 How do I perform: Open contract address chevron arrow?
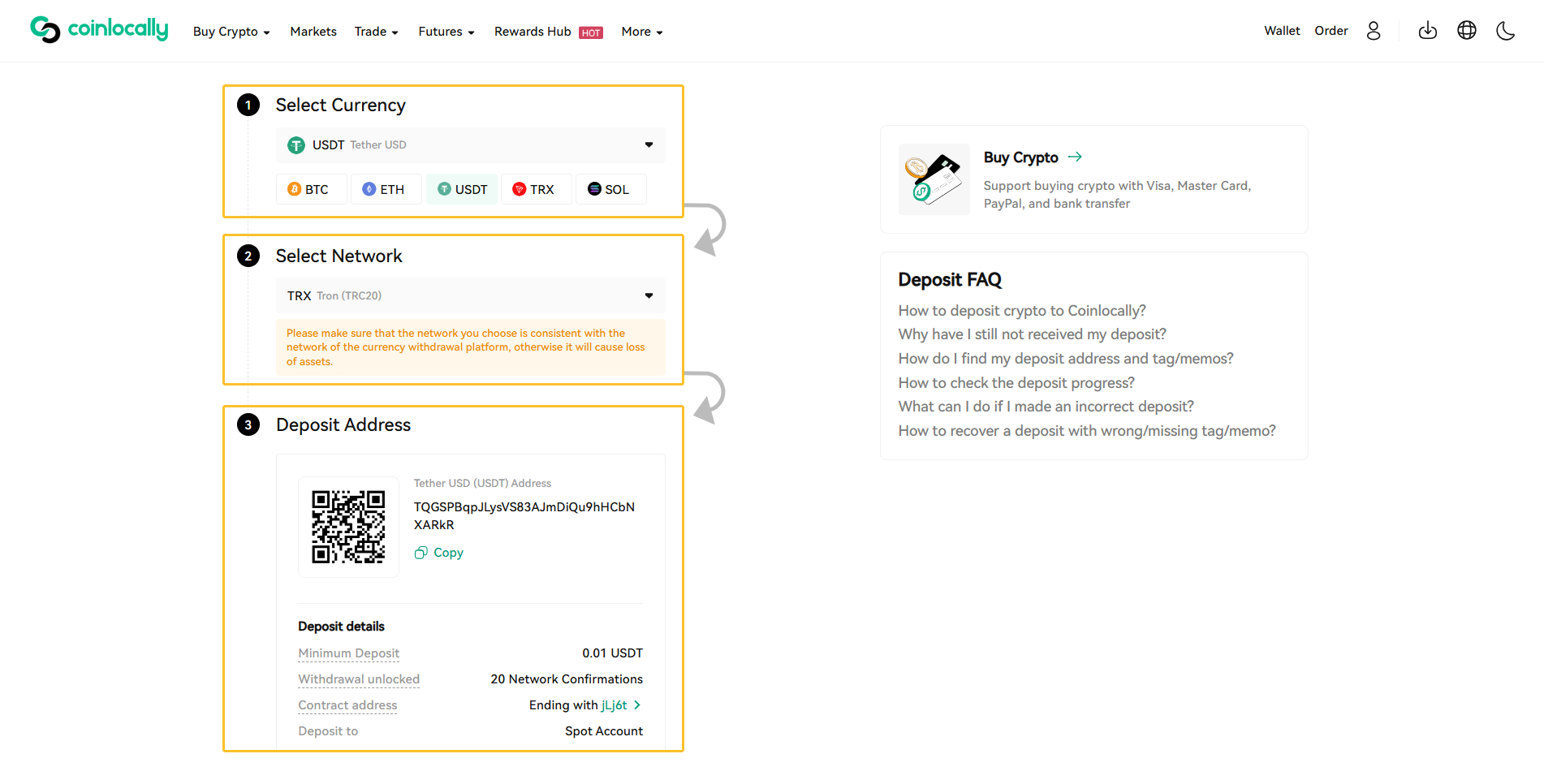[637, 705]
